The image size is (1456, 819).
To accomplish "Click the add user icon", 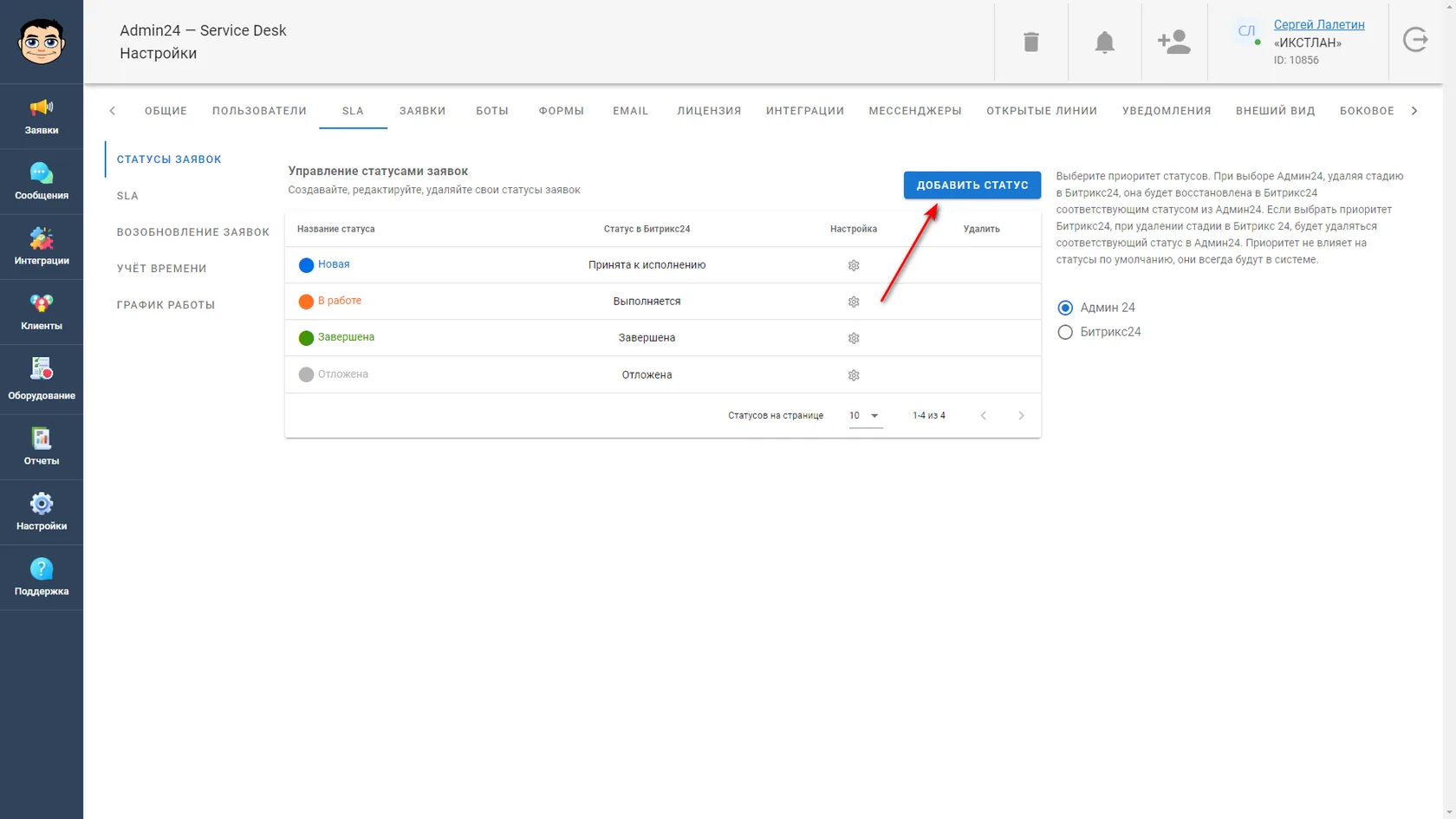I will tap(1174, 42).
